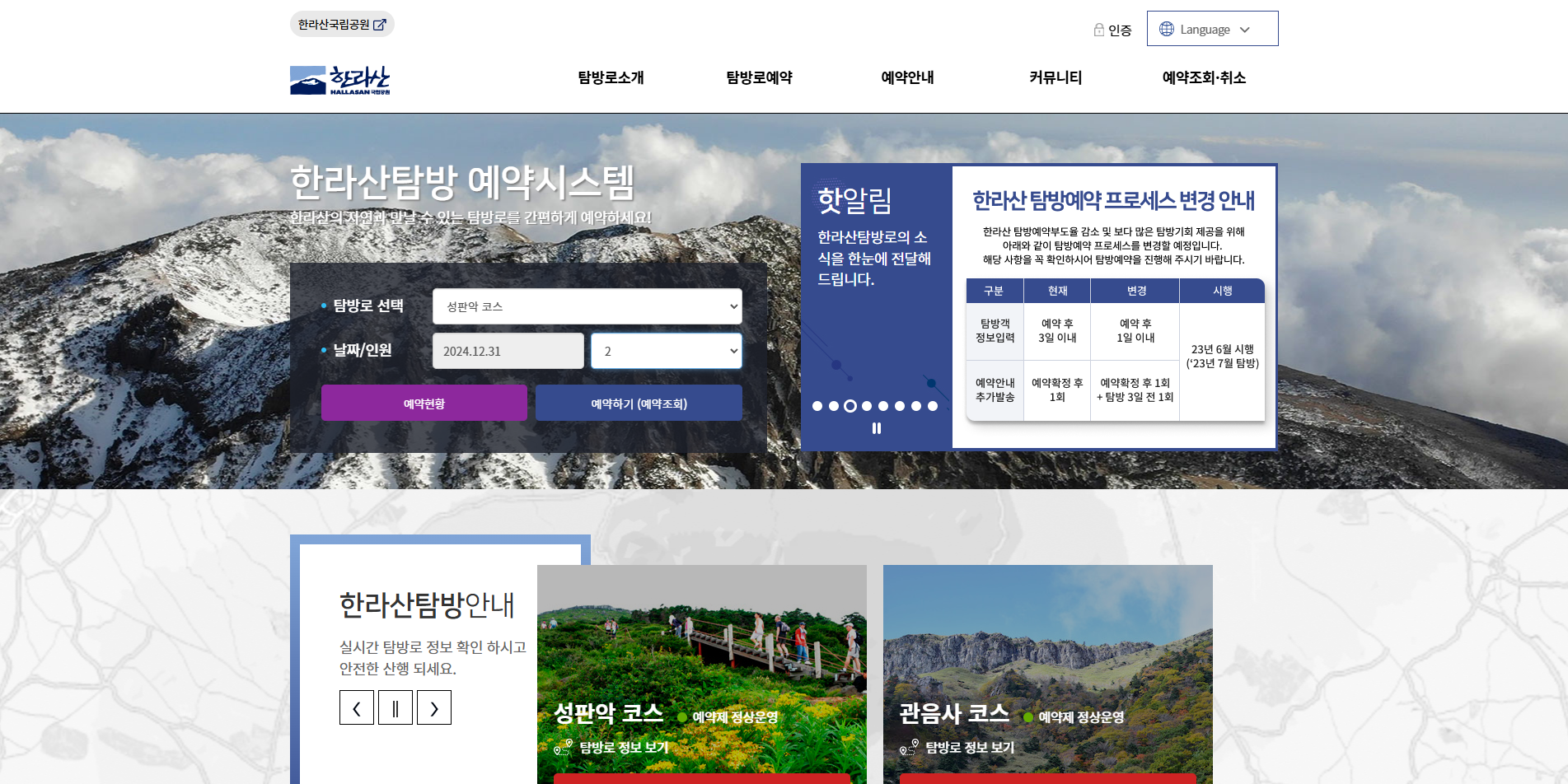This screenshot has width=1568, height=784.
Task: Click the left arrow in 한라산탐방안내 carousel
Action: 357,707
